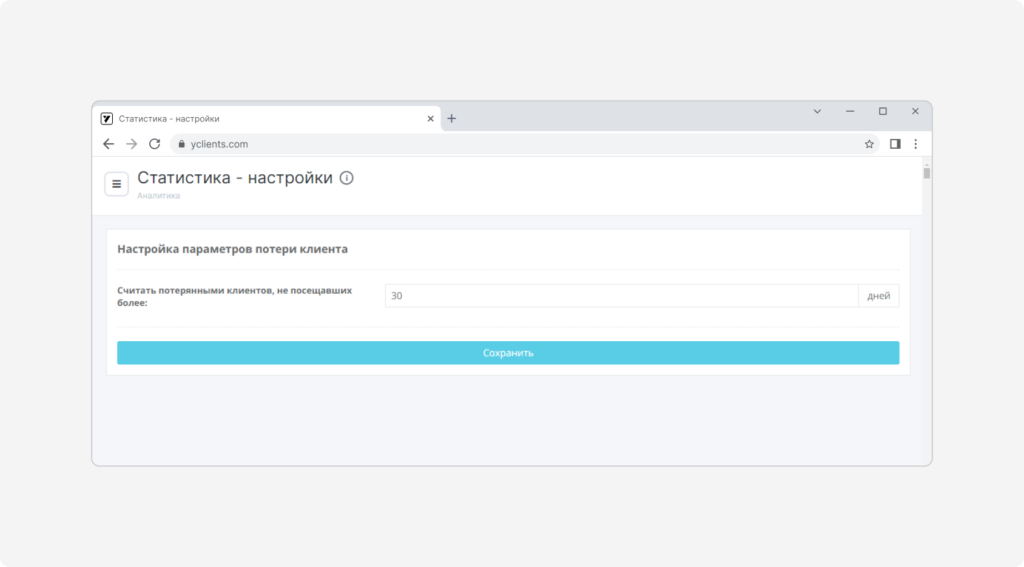Focus the lost clients days input field

tap(621, 296)
